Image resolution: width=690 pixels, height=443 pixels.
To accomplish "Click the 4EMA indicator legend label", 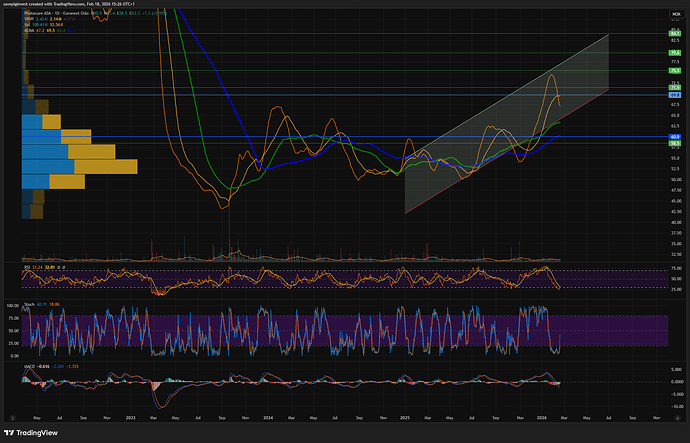I will click(x=30, y=29).
